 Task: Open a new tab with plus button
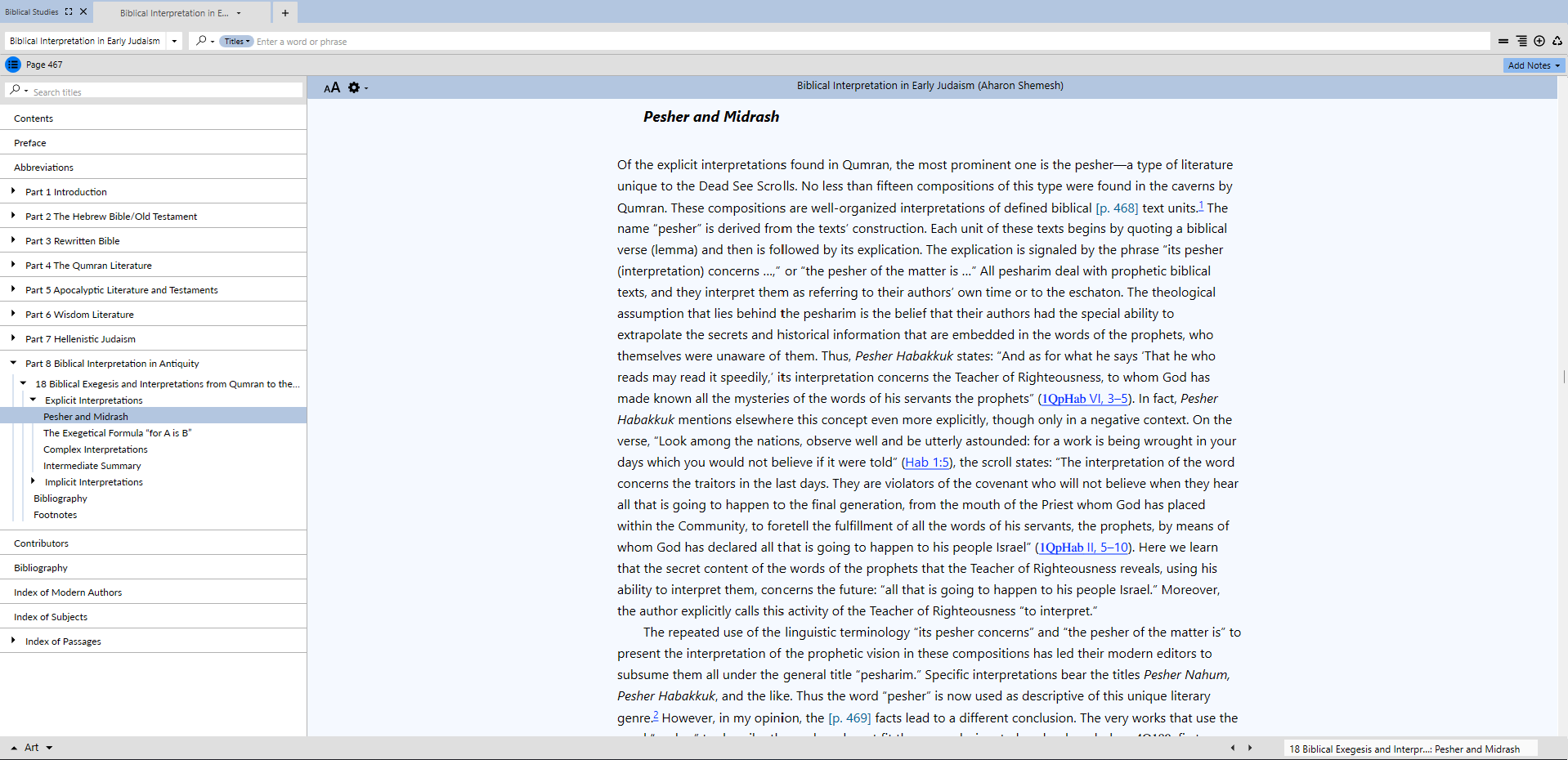(285, 12)
